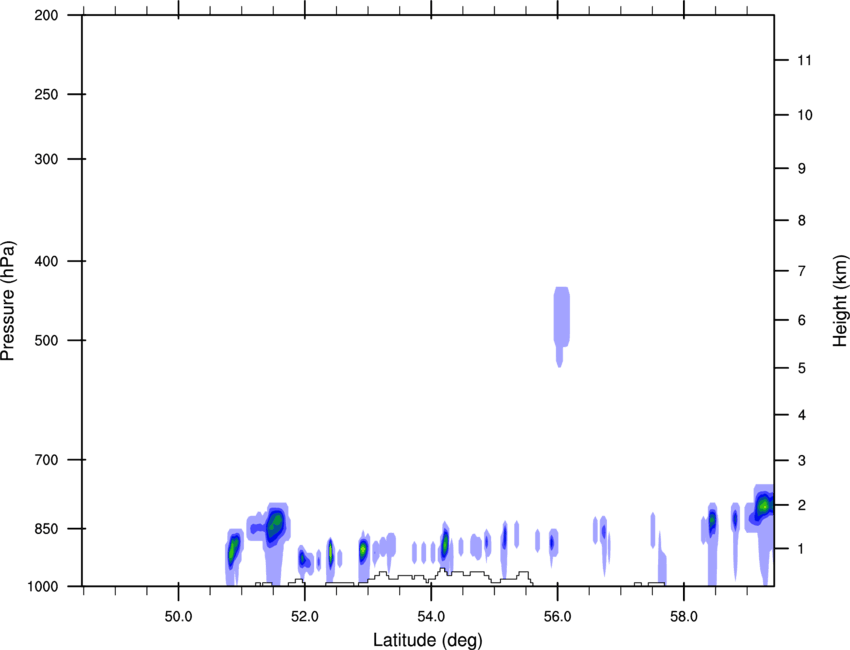Pick the 5 km height label
This screenshot has width=850, height=650.
(802, 368)
